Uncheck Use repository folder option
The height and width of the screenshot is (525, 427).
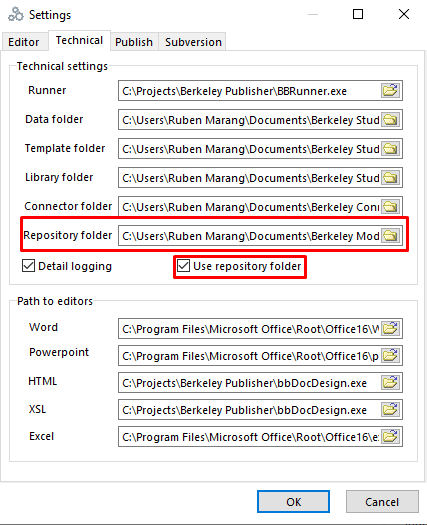coord(184,266)
